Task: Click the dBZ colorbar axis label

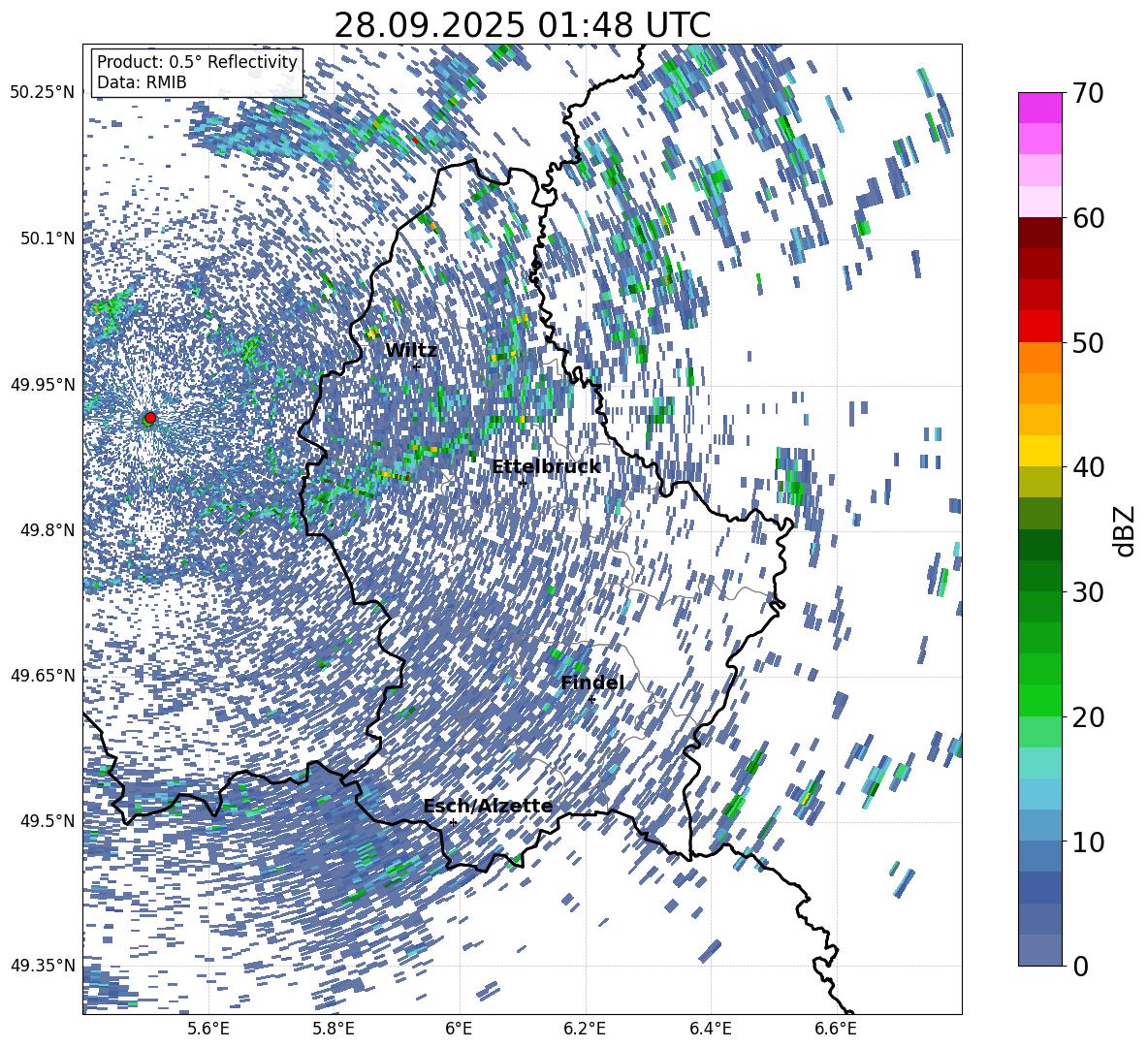Action: click(x=1125, y=530)
